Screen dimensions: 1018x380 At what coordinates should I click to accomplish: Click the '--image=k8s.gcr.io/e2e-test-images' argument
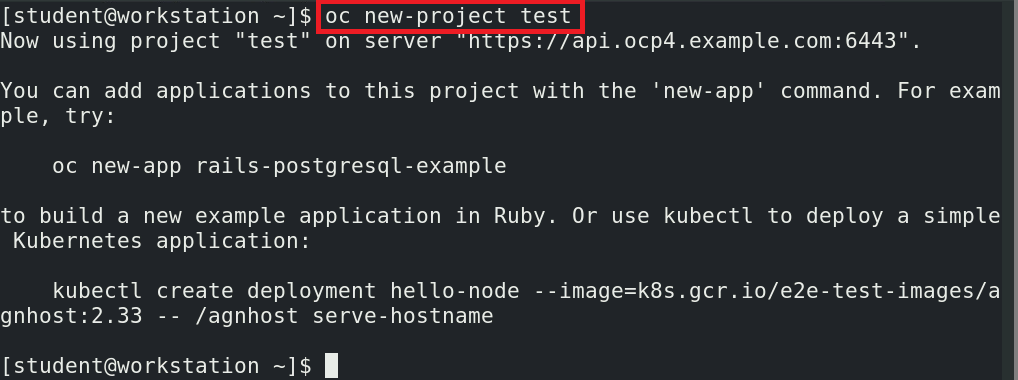(x=753, y=291)
